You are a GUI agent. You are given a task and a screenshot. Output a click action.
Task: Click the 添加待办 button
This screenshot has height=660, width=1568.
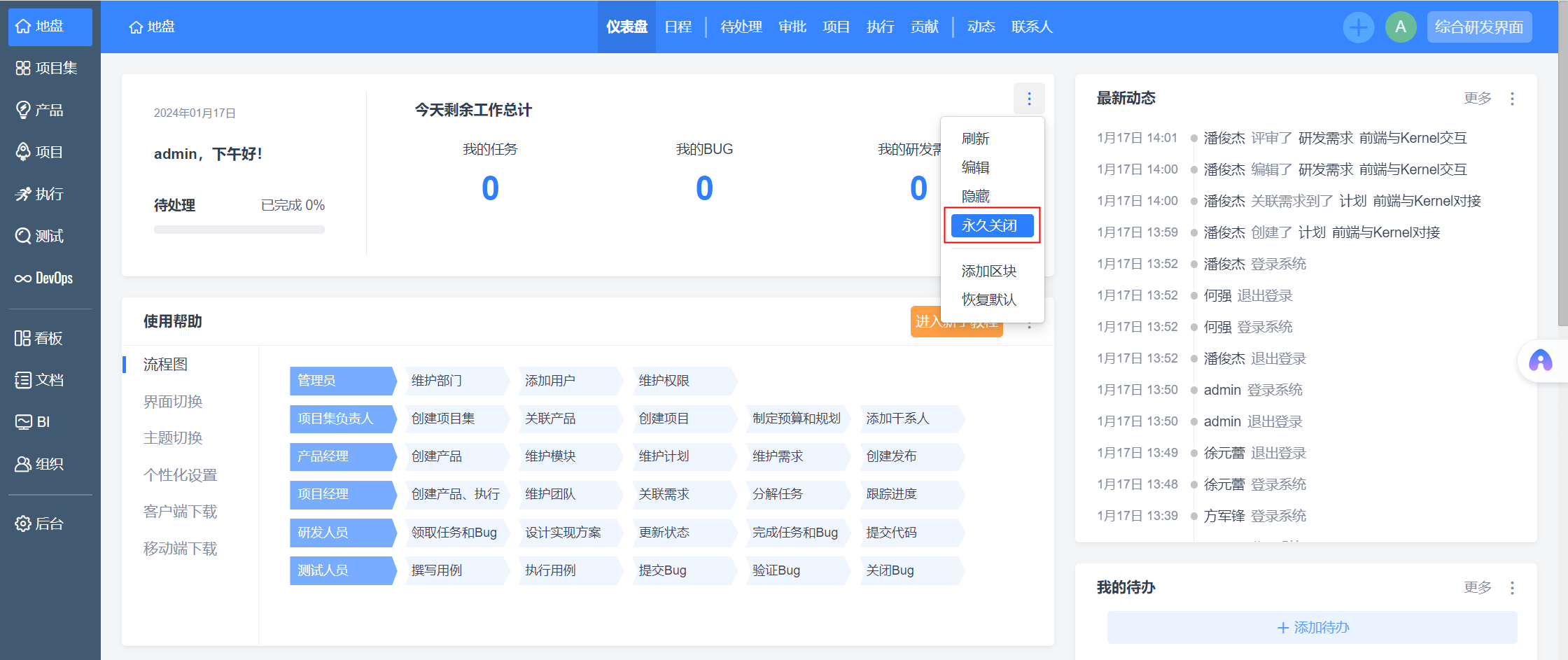pyautogui.click(x=1312, y=627)
